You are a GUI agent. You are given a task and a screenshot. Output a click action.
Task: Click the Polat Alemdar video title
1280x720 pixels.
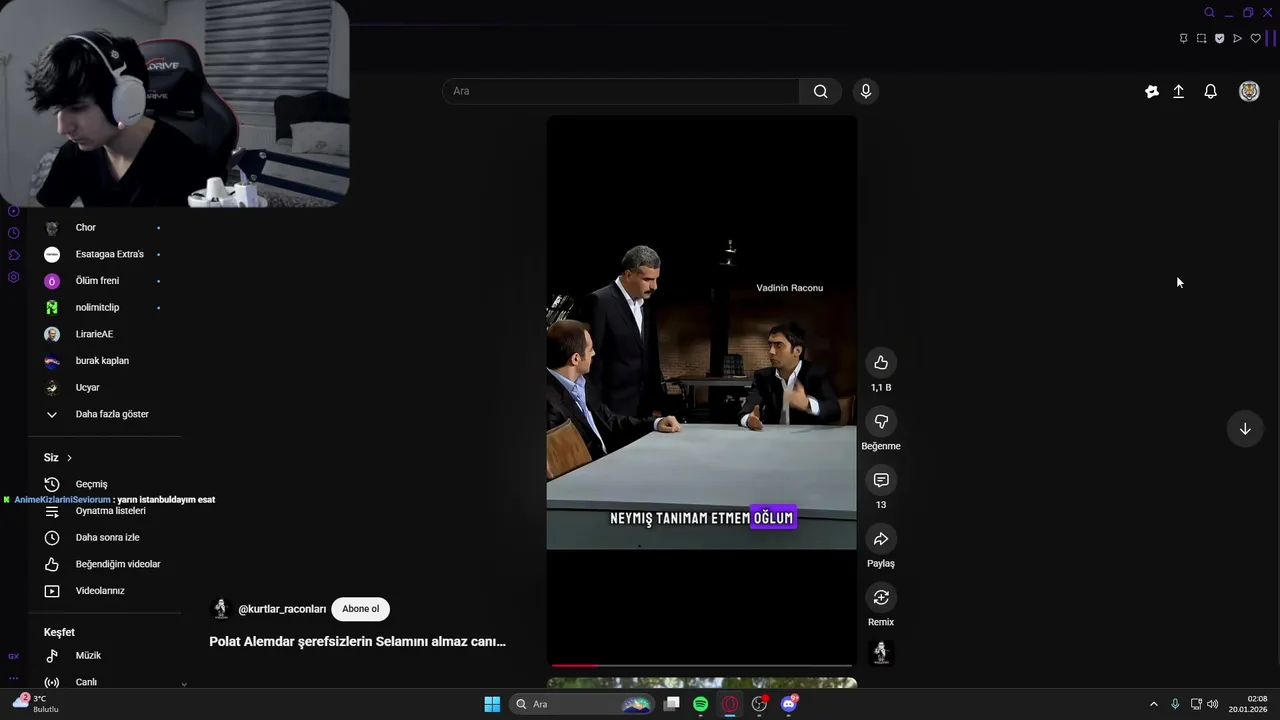click(357, 642)
